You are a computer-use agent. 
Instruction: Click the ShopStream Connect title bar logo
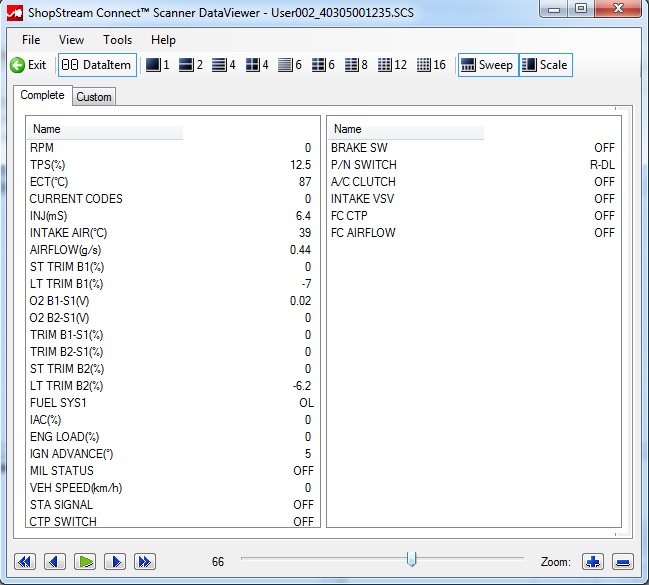pyautogui.click(x=14, y=13)
